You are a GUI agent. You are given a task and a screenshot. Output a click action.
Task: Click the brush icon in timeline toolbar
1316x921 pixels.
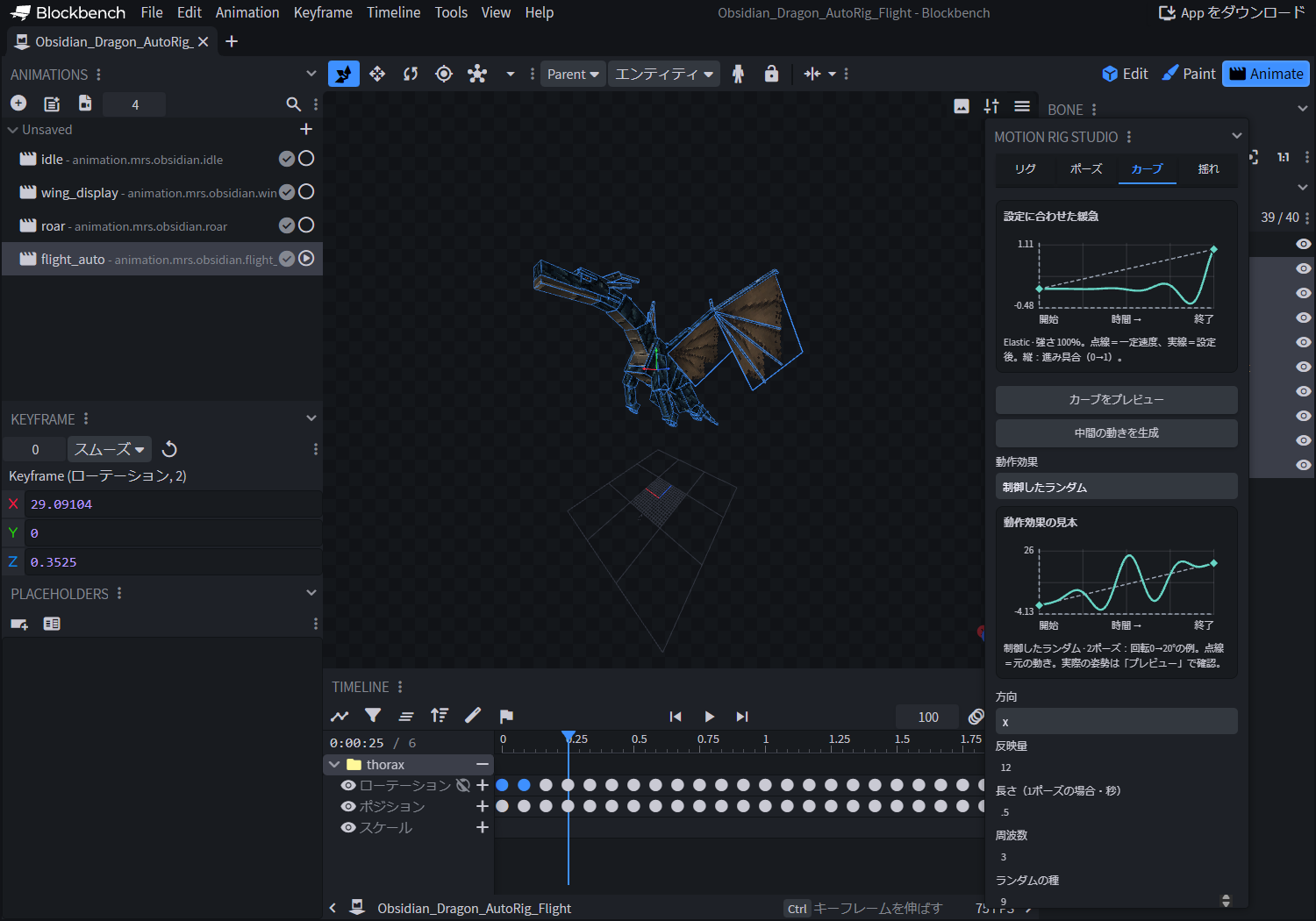click(x=473, y=716)
